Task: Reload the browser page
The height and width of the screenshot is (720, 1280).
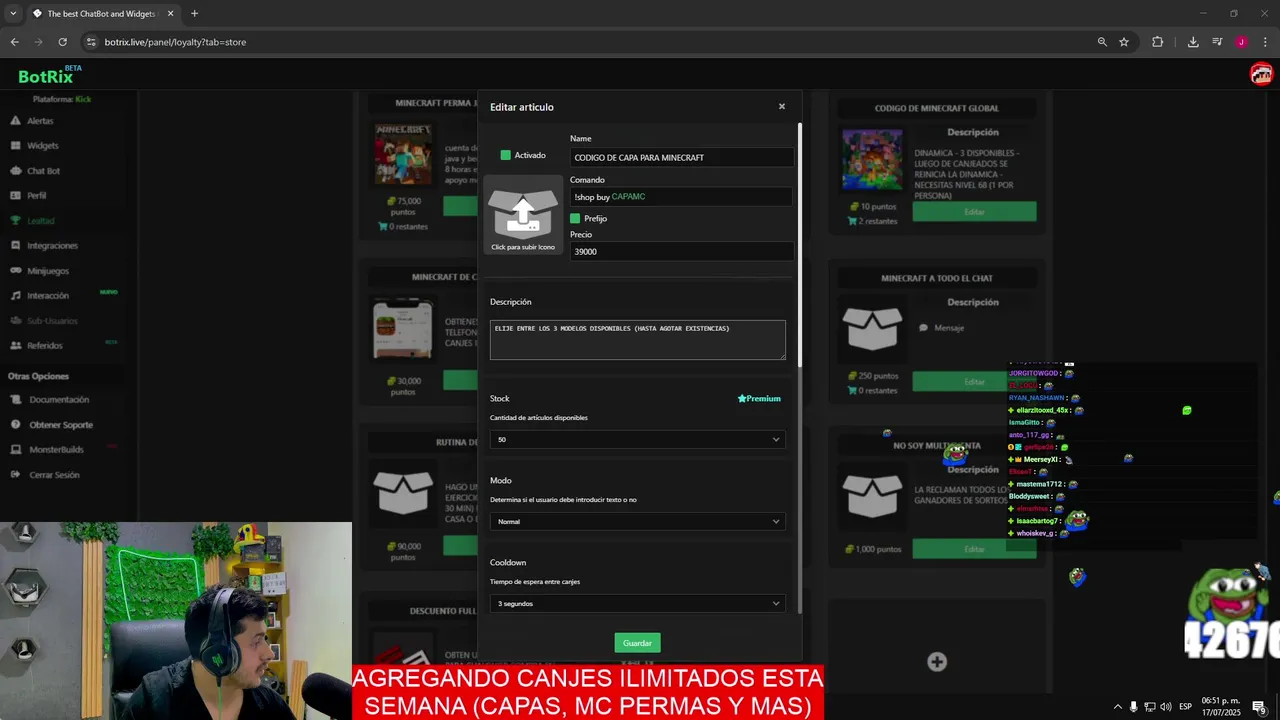Action: click(x=62, y=42)
